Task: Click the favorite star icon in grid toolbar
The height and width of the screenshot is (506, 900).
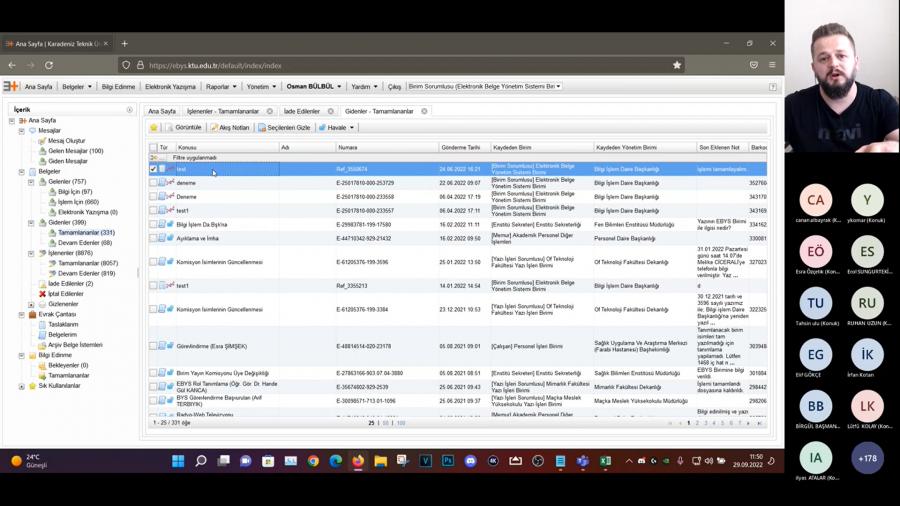Action: (x=154, y=127)
